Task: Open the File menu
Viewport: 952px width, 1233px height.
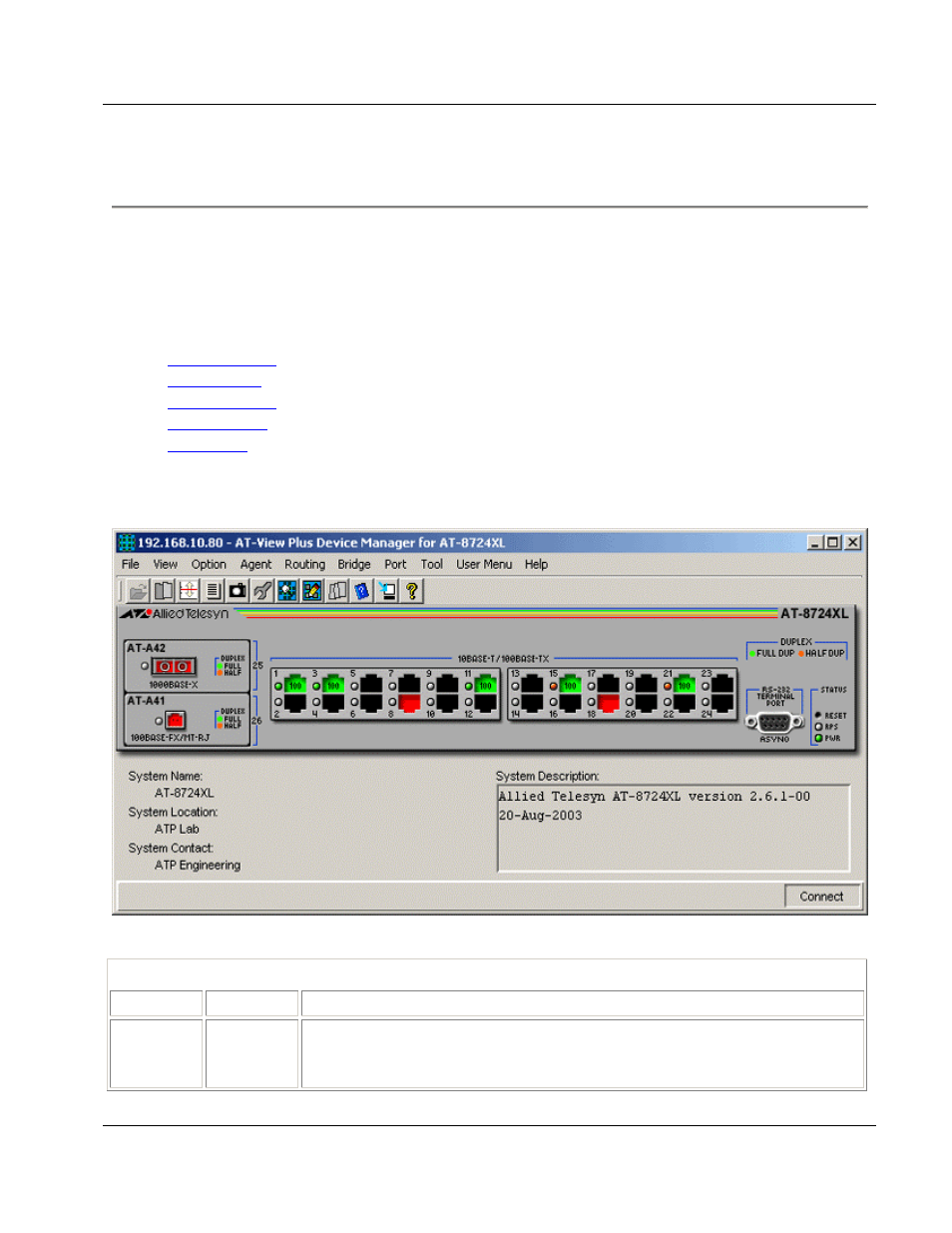Action: tap(131, 564)
